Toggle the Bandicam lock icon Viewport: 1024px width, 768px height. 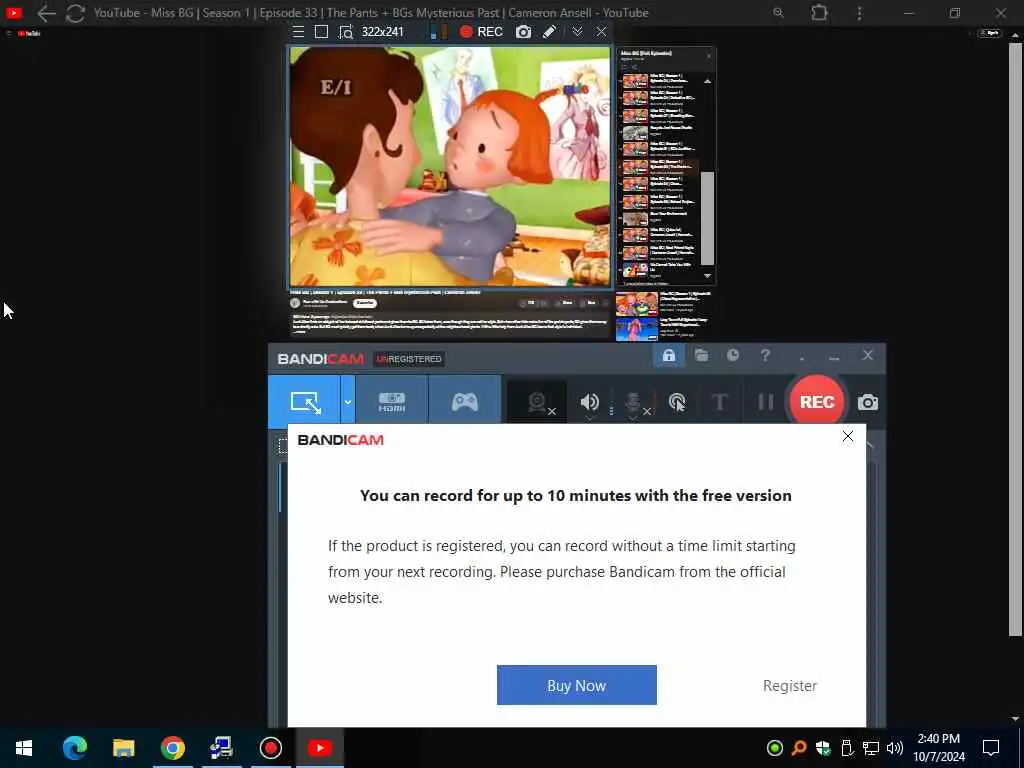pos(669,355)
